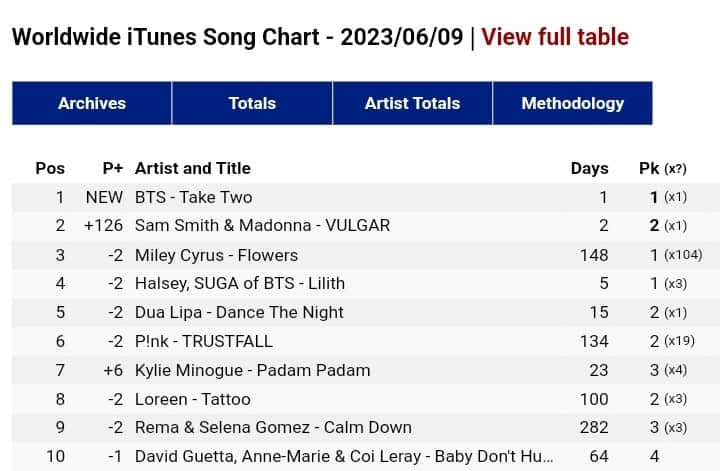
Task: Open the View full table link
Action: pos(555,38)
